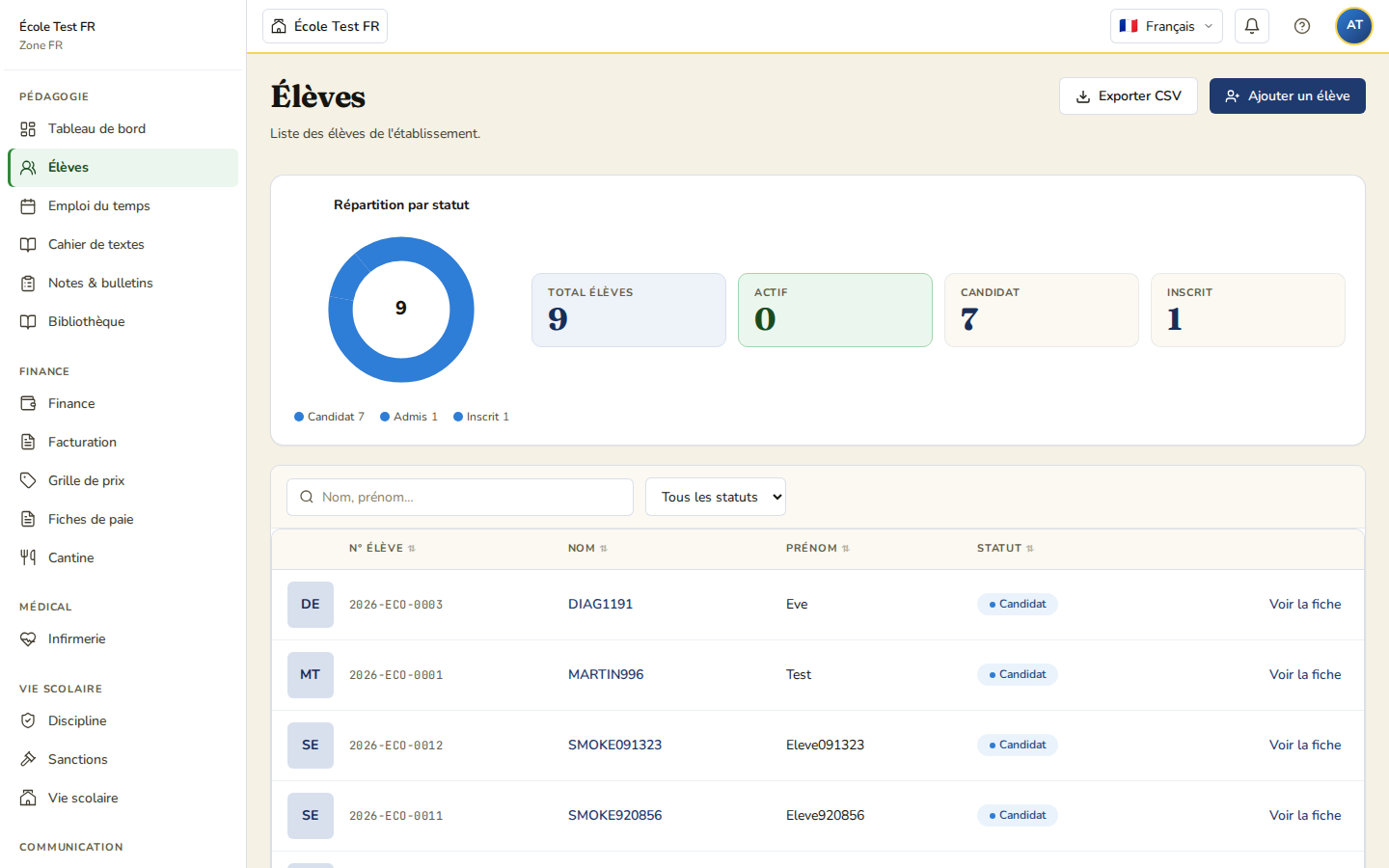Click student number 2026-ECO-0001
1389x868 pixels.
(x=395, y=675)
